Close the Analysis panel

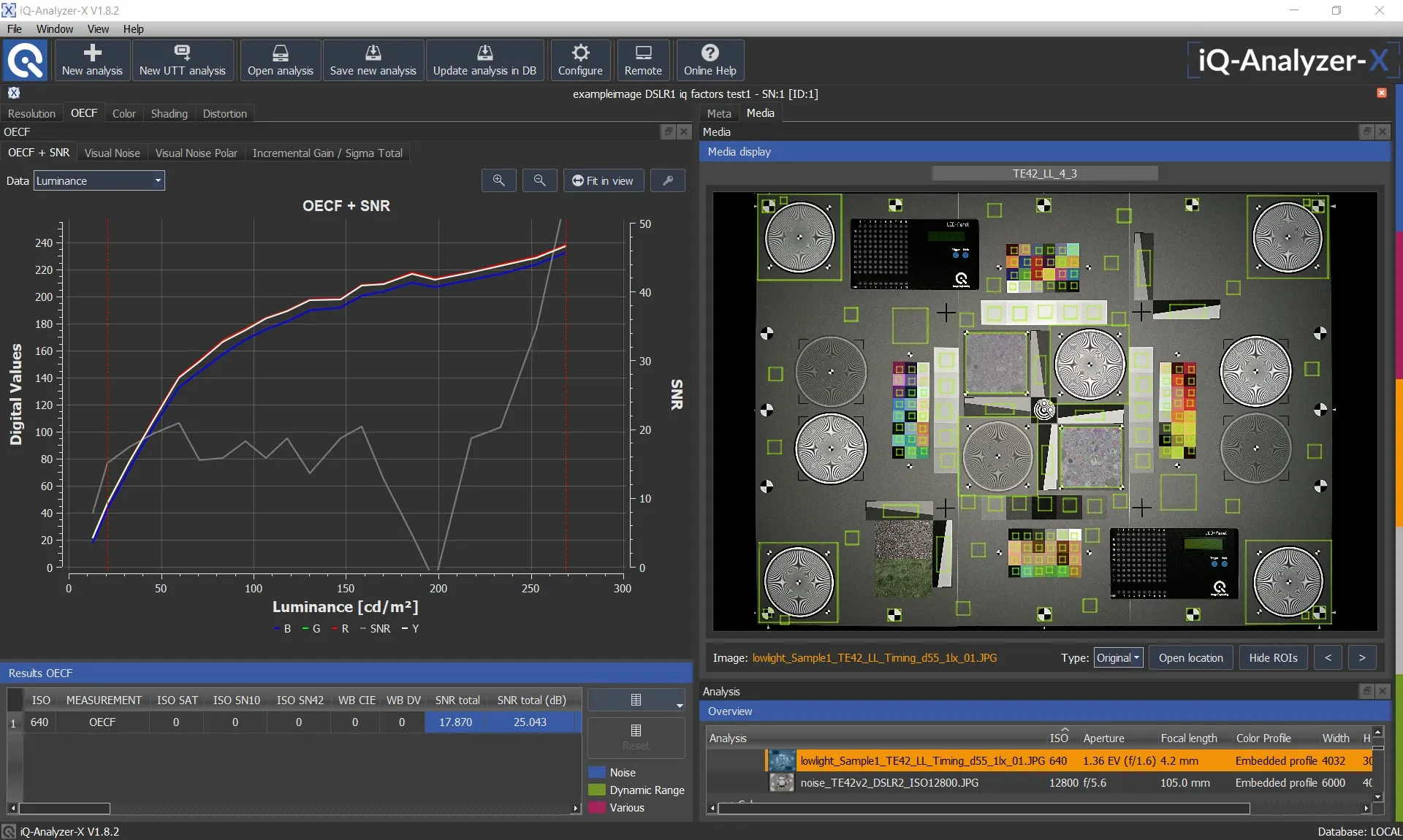point(1383,691)
